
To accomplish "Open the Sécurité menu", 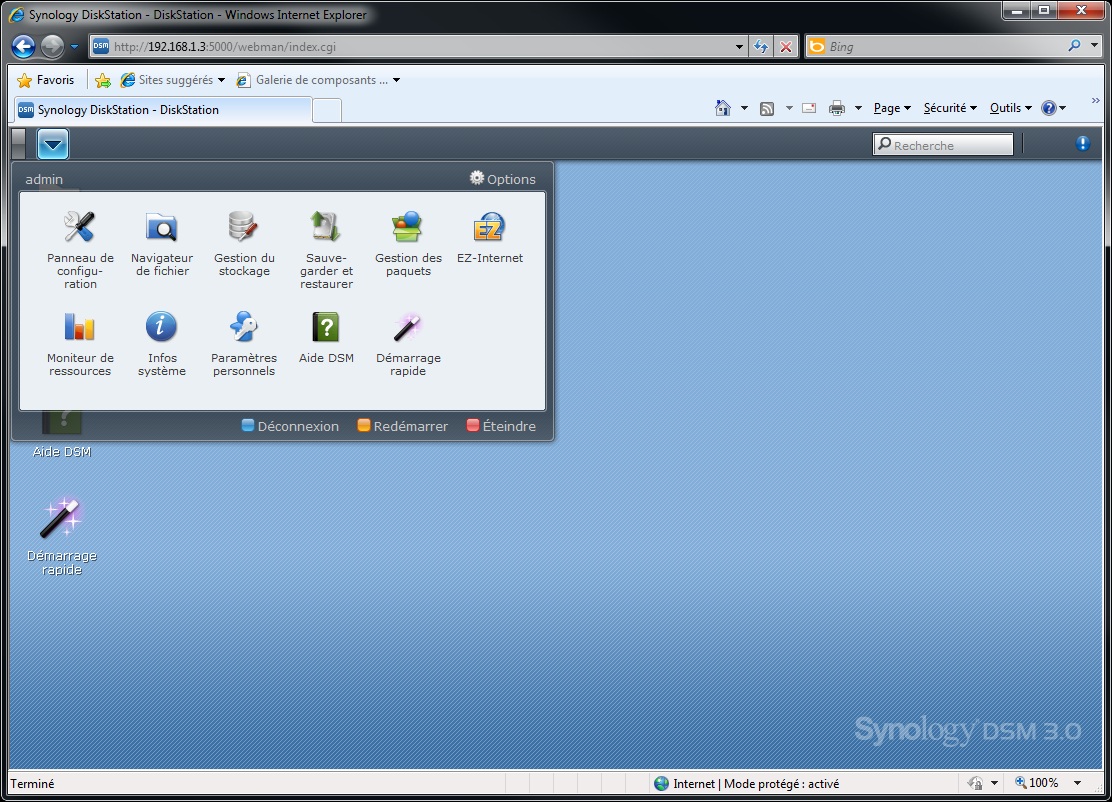I will (x=950, y=108).
